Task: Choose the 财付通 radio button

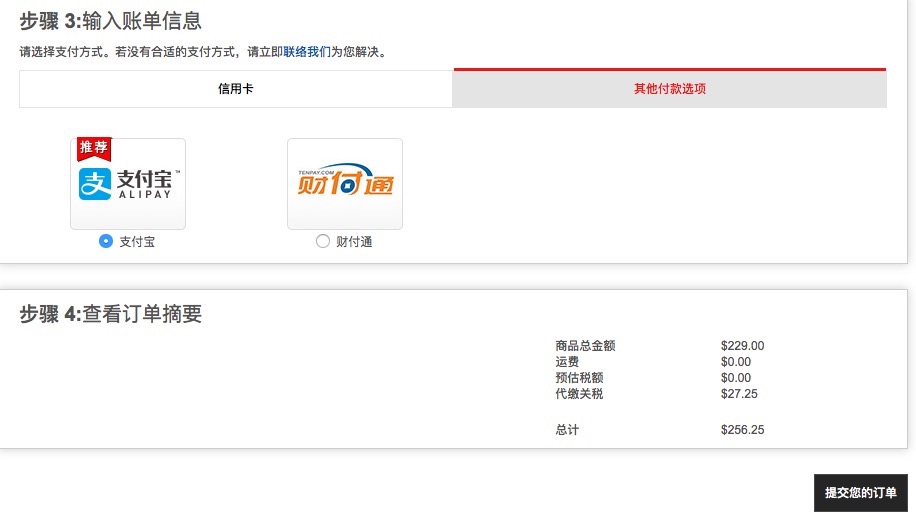Action: [x=322, y=241]
